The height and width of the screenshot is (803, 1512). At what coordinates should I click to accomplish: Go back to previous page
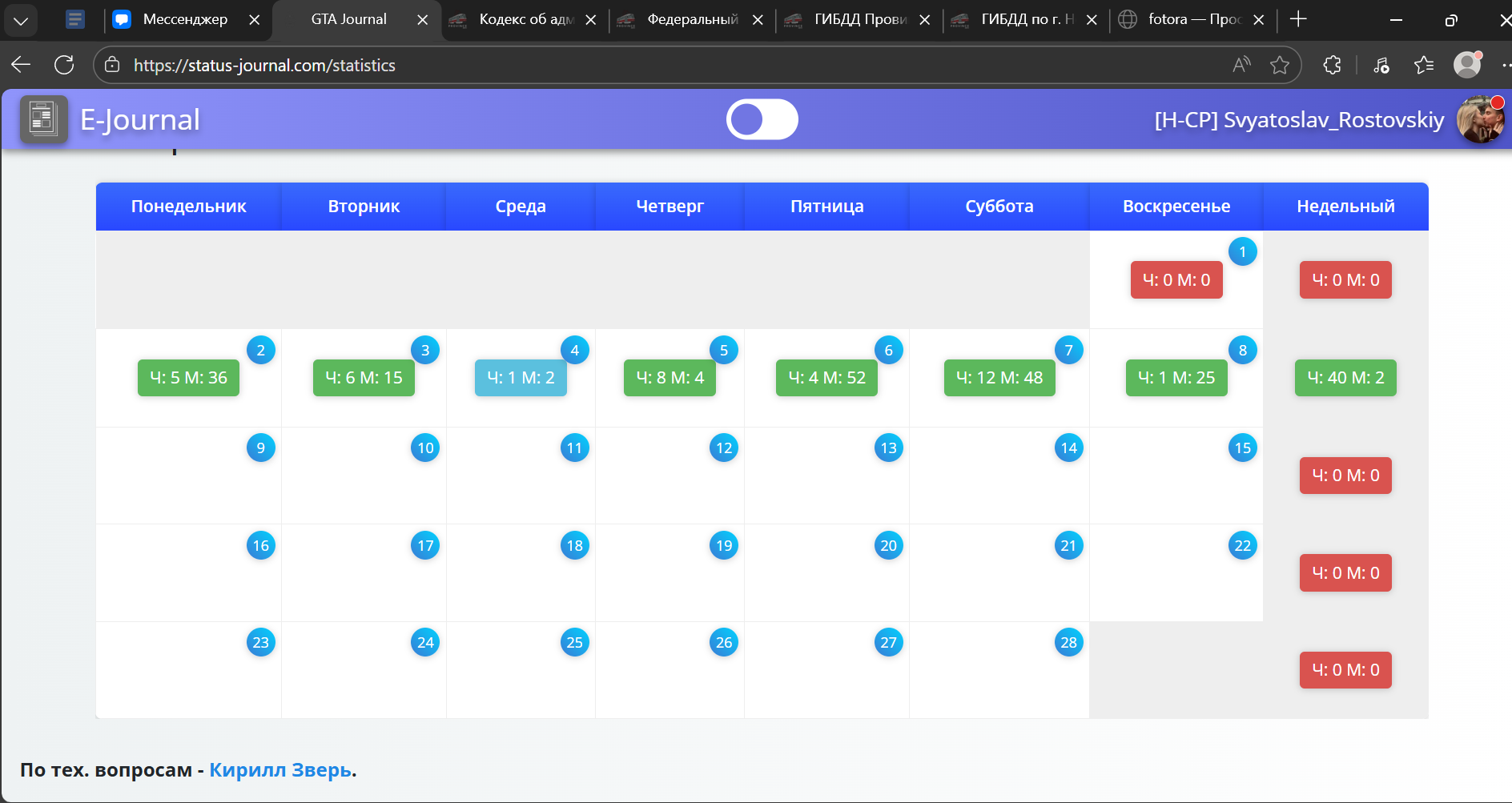tap(22, 65)
